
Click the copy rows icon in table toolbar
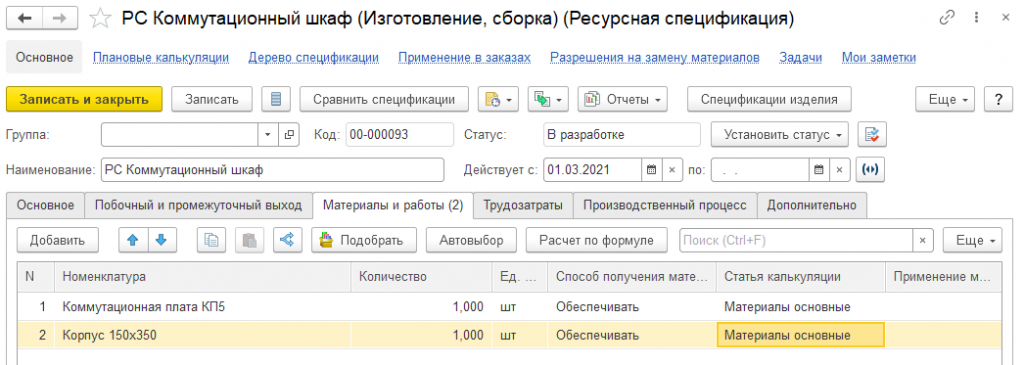(211, 240)
